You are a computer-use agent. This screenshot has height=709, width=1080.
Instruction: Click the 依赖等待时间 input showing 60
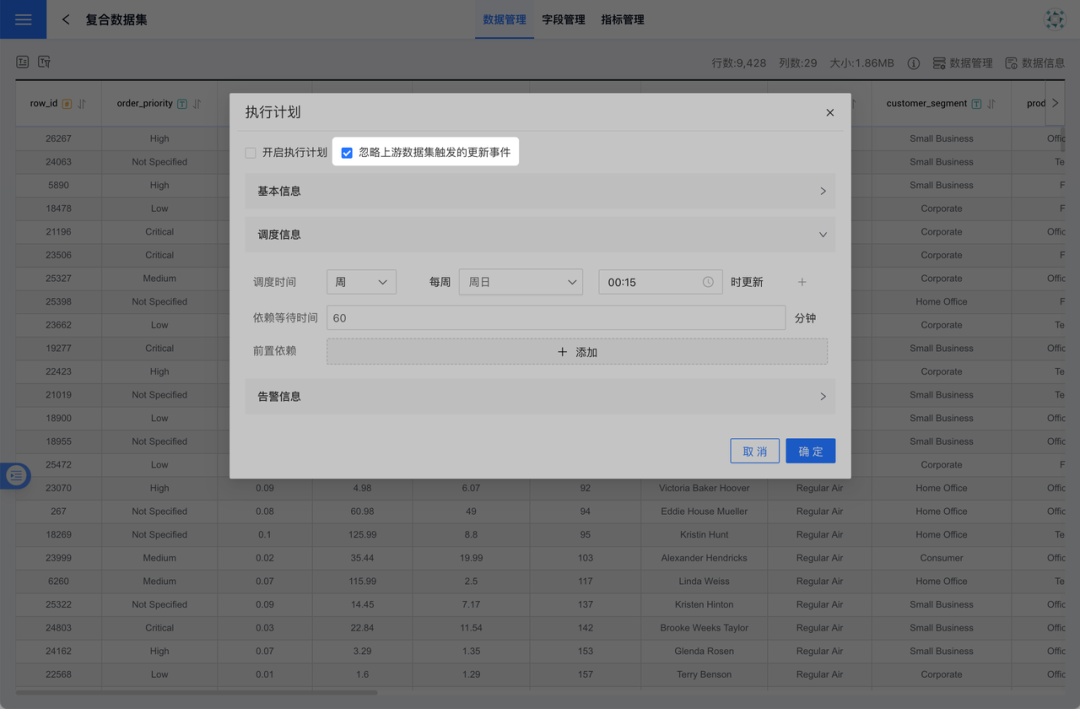[556, 317]
